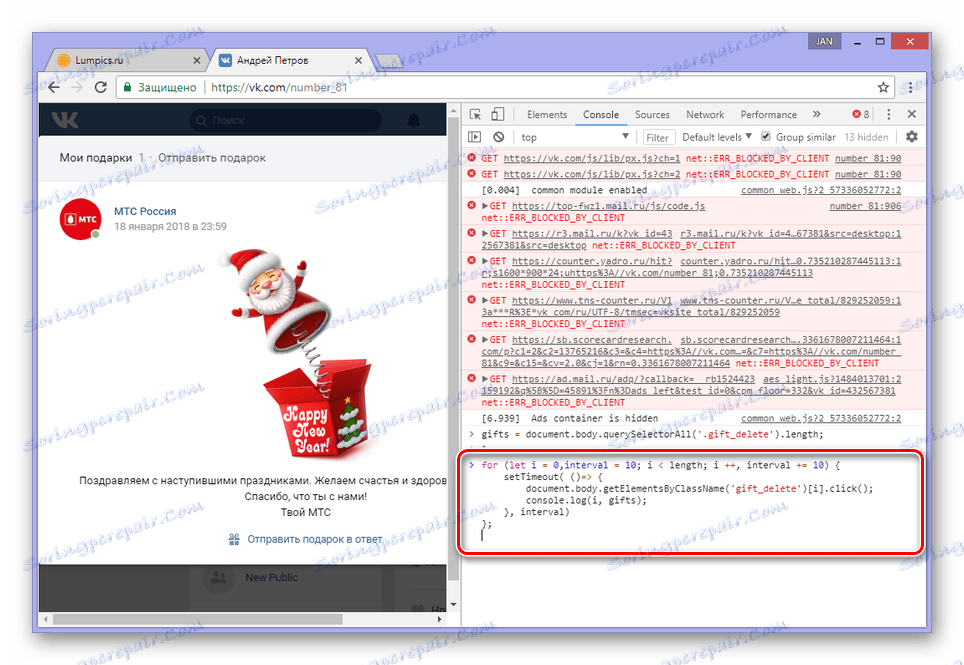The image size is (964, 665).
Task: Click Отправить подарок в ответ link
Action: point(315,539)
